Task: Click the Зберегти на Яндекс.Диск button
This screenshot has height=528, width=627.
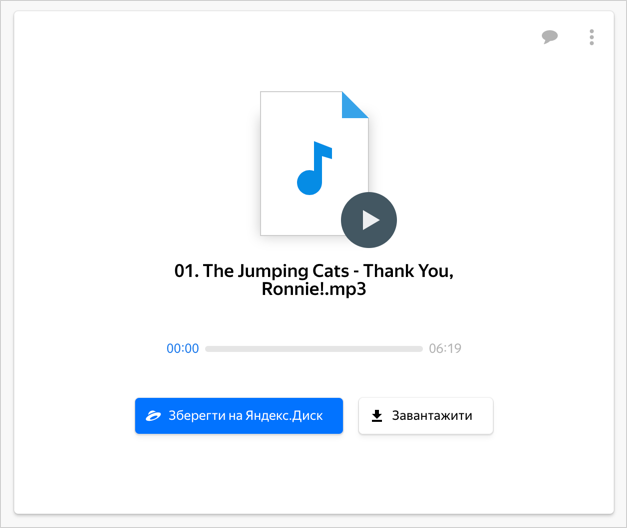Action: pos(239,416)
